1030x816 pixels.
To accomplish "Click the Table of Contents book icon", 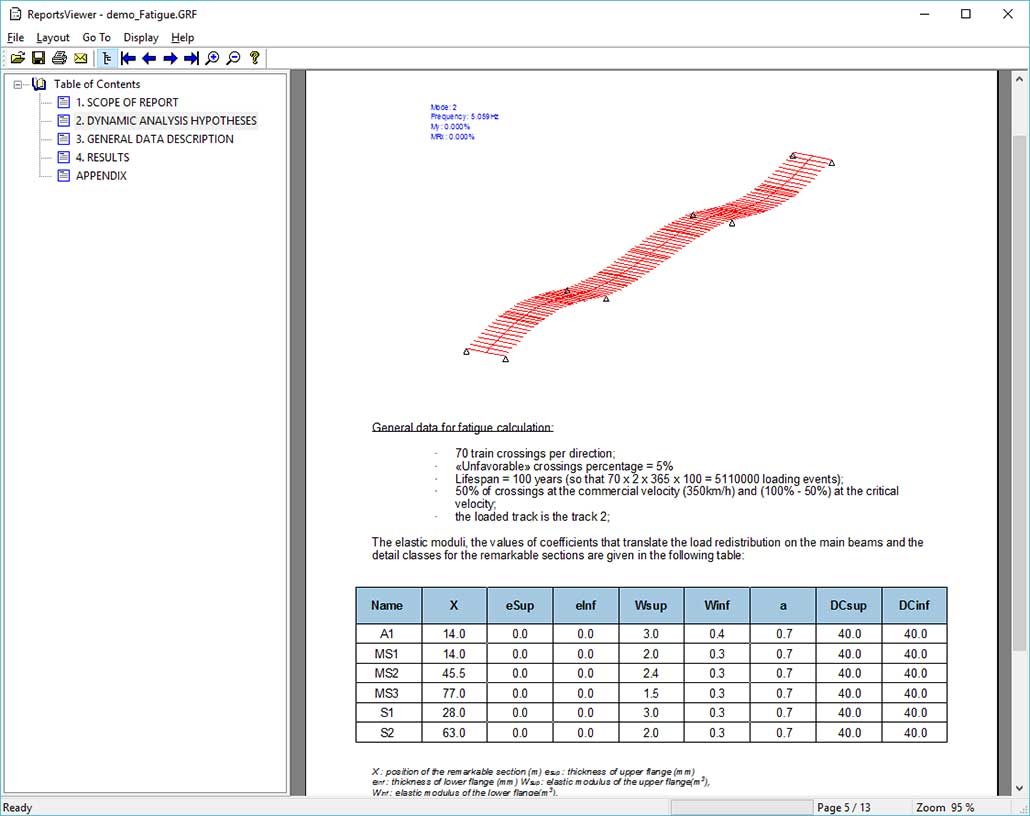I will point(39,84).
